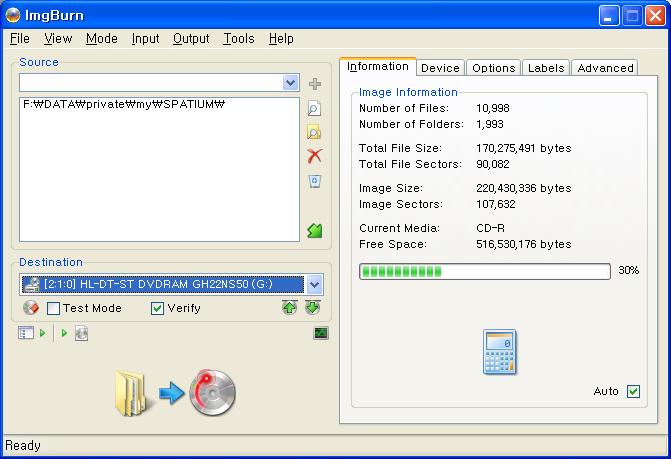Screen dimensions: 671x459
Task: Click the green play arrow before disc icon
Action: pos(64,333)
